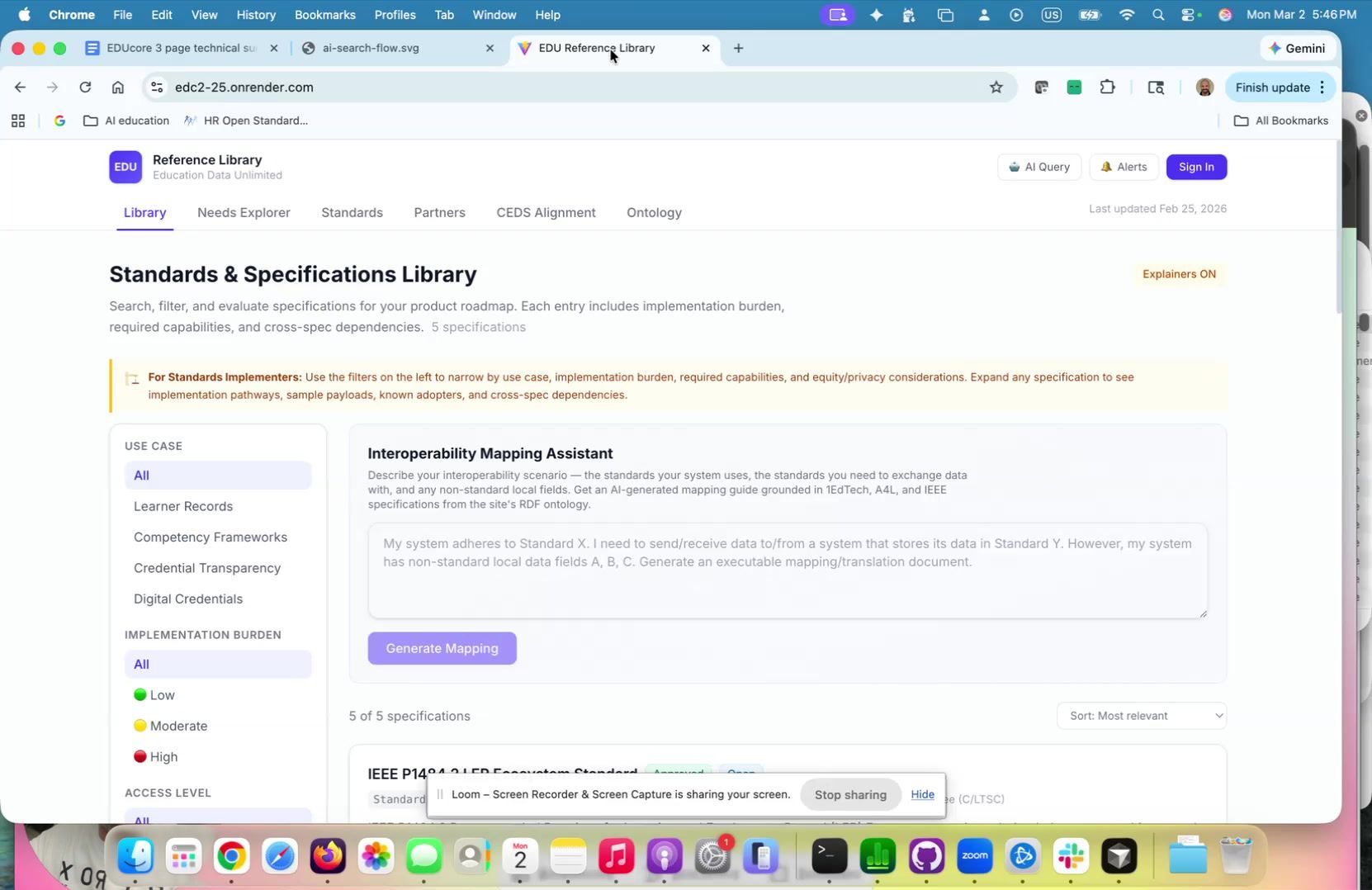Open the browser home page icon
Viewport: 1372px width, 890px height.
pyautogui.click(x=118, y=88)
